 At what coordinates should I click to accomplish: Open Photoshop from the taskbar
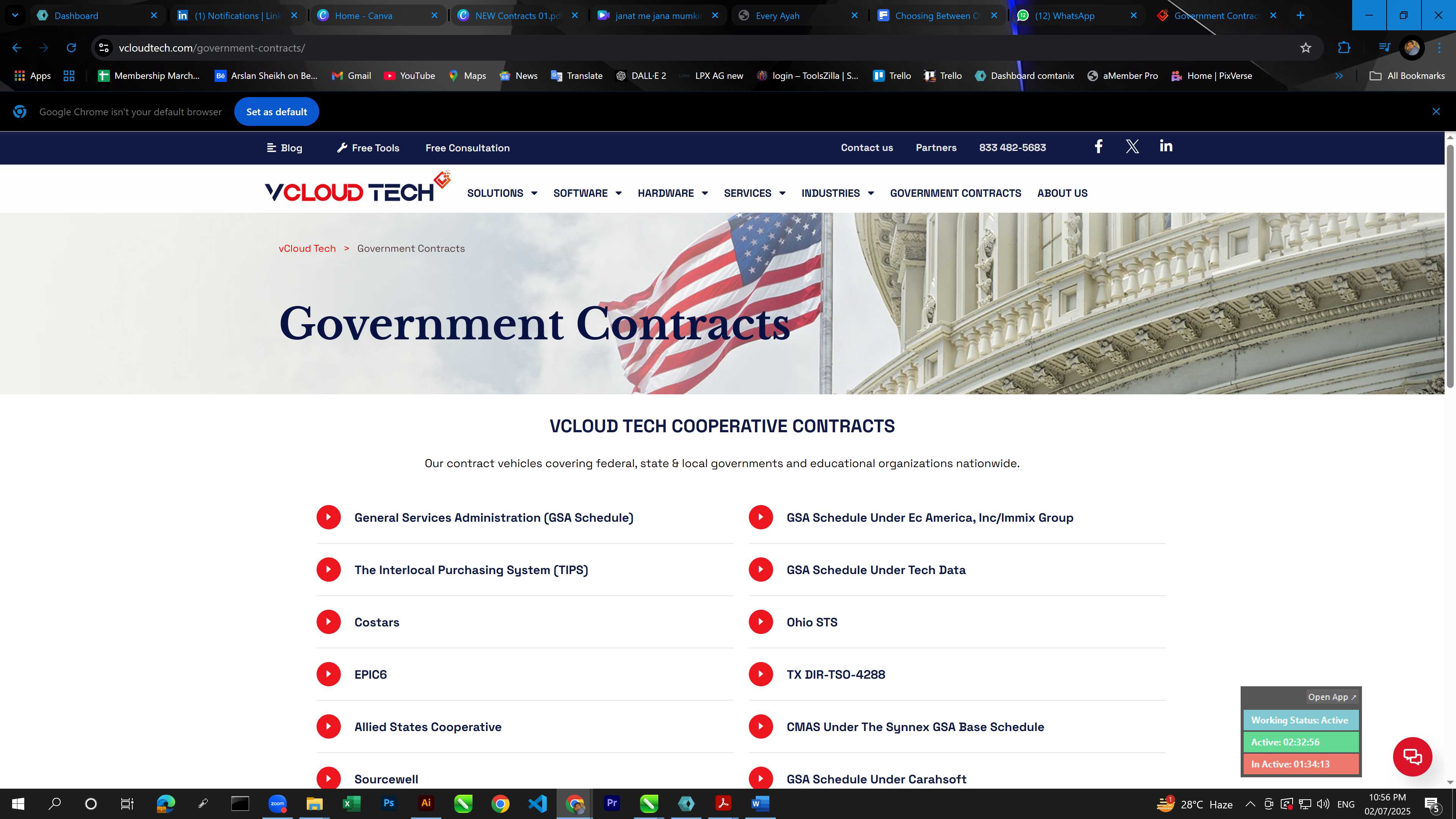pyautogui.click(x=389, y=803)
